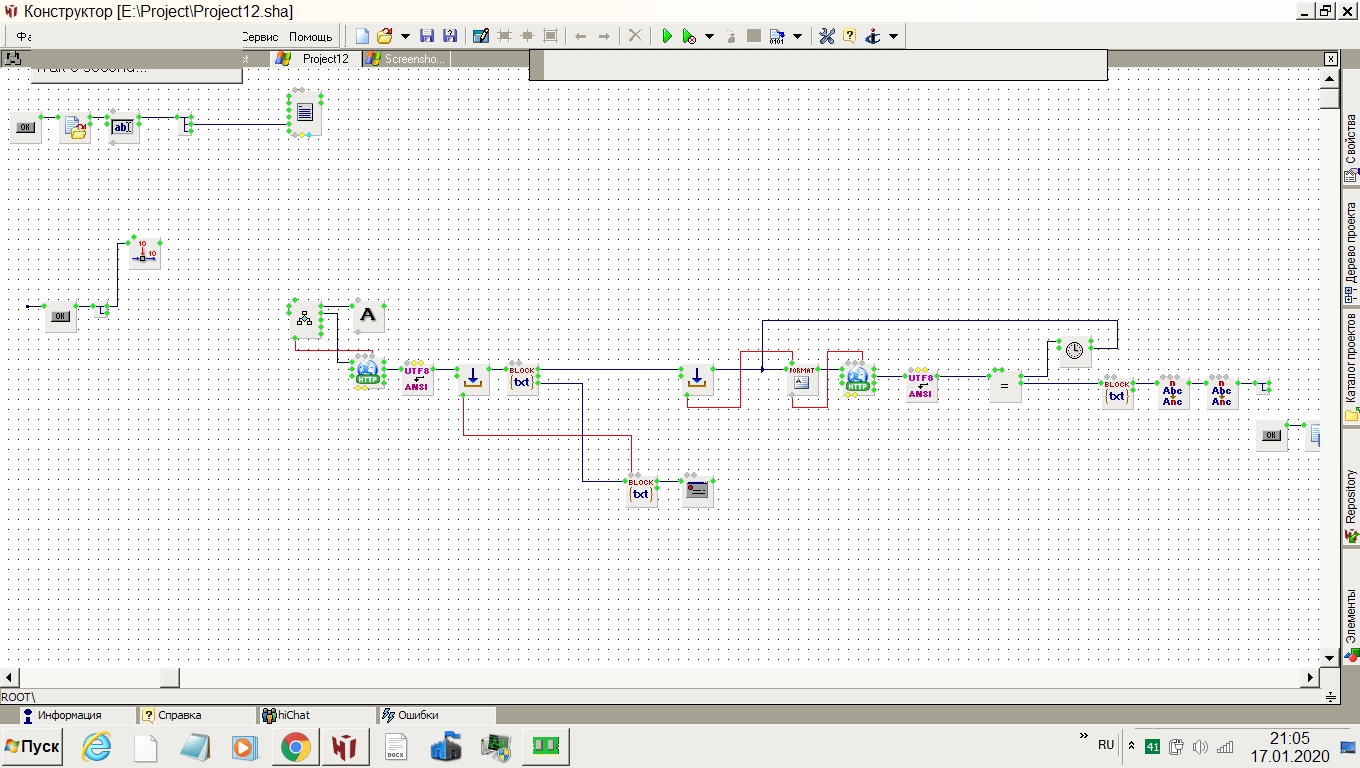Select the OK button element at right edge
The image size is (1360, 768).
click(x=1271, y=435)
